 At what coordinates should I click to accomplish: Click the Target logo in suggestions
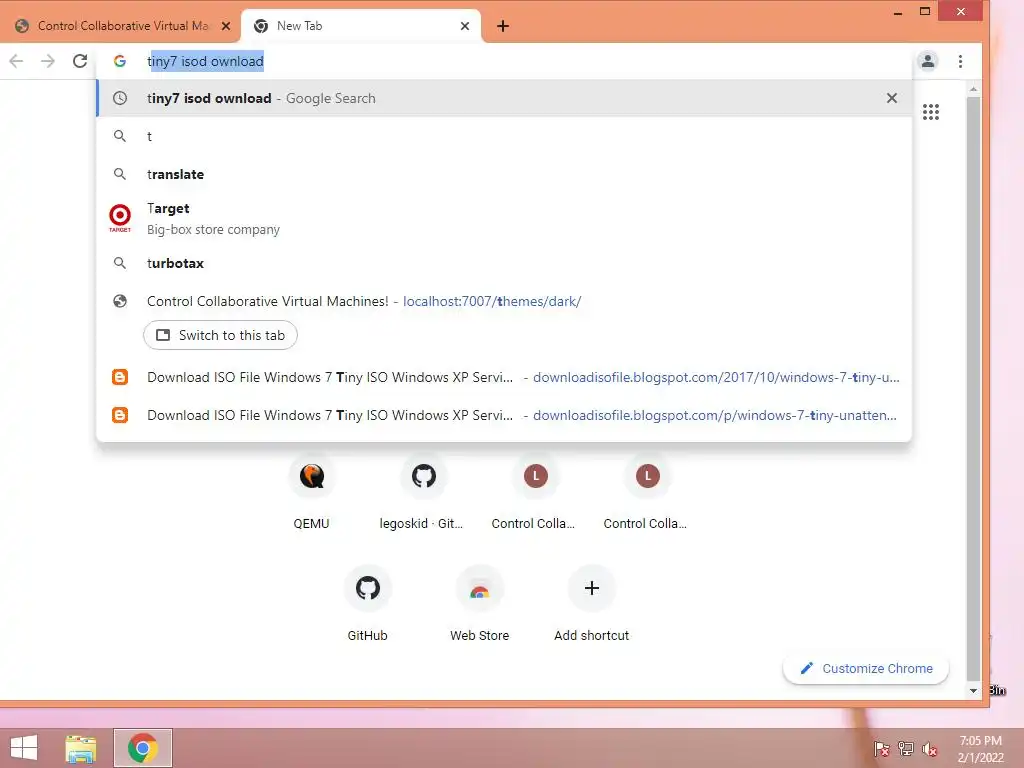(120, 218)
